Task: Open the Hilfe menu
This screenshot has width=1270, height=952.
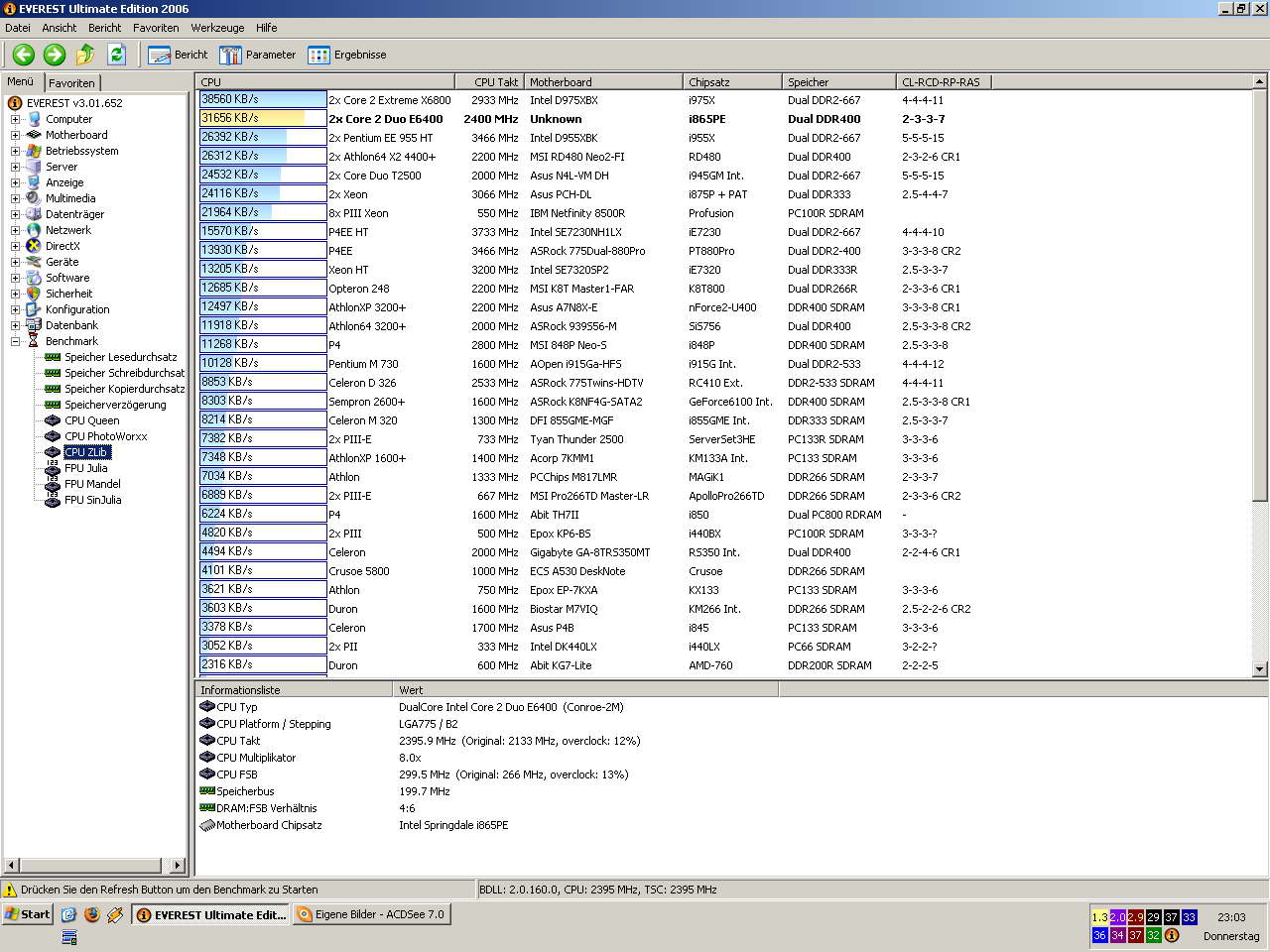Action: coord(267,28)
